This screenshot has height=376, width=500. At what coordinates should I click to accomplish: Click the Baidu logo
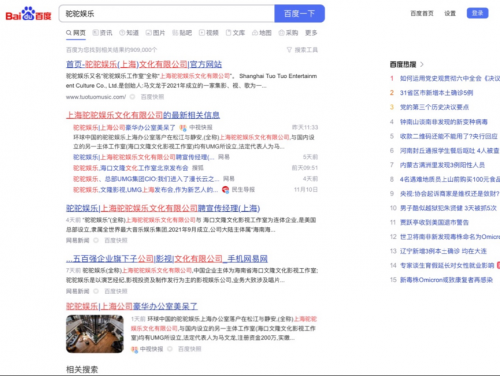pyautogui.click(x=28, y=14)
